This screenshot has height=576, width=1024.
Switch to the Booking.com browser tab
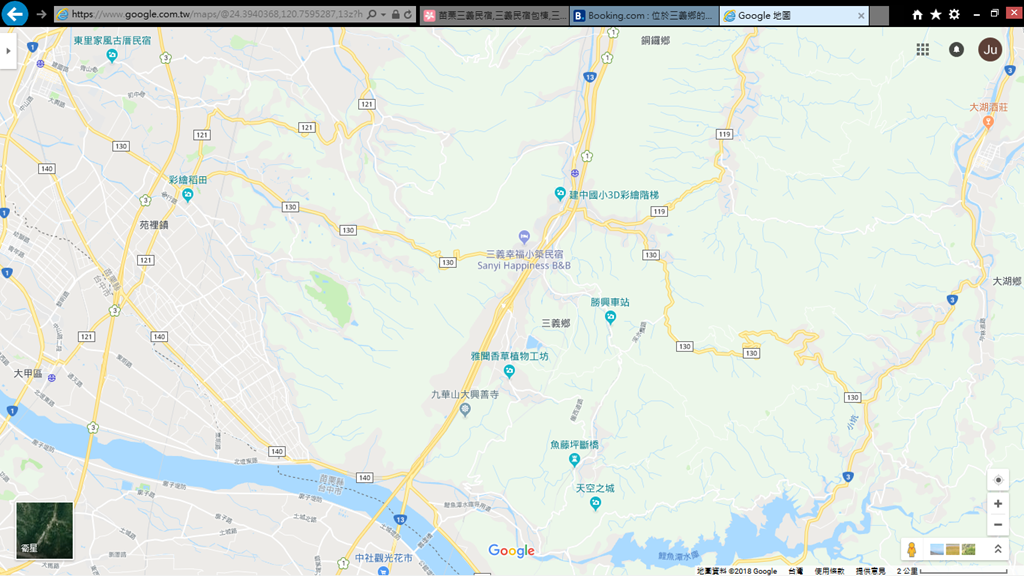tap(644, 15)
